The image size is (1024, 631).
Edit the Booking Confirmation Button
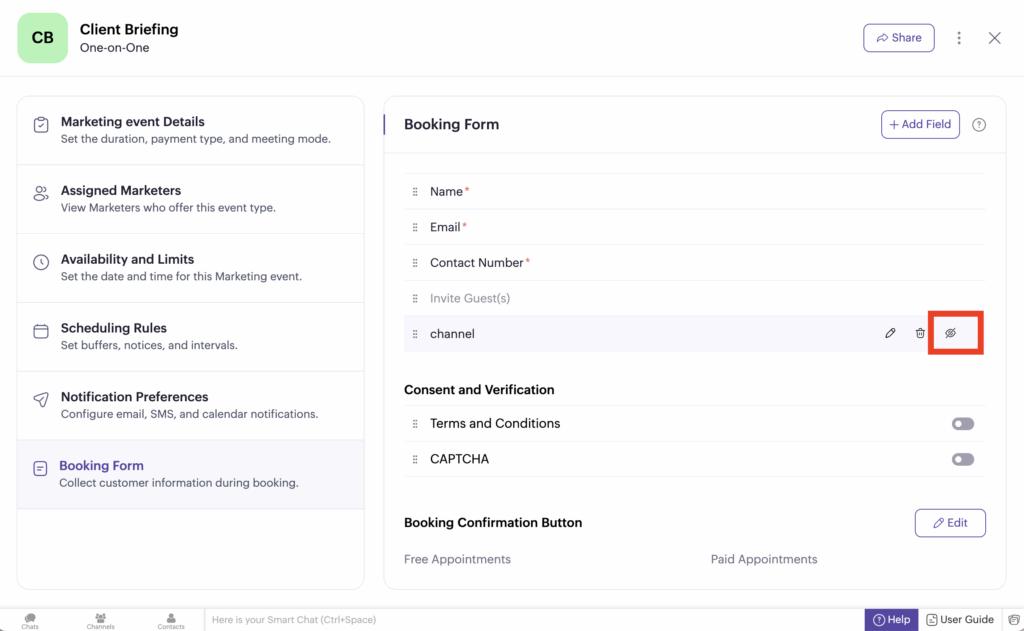click(949, 523)
